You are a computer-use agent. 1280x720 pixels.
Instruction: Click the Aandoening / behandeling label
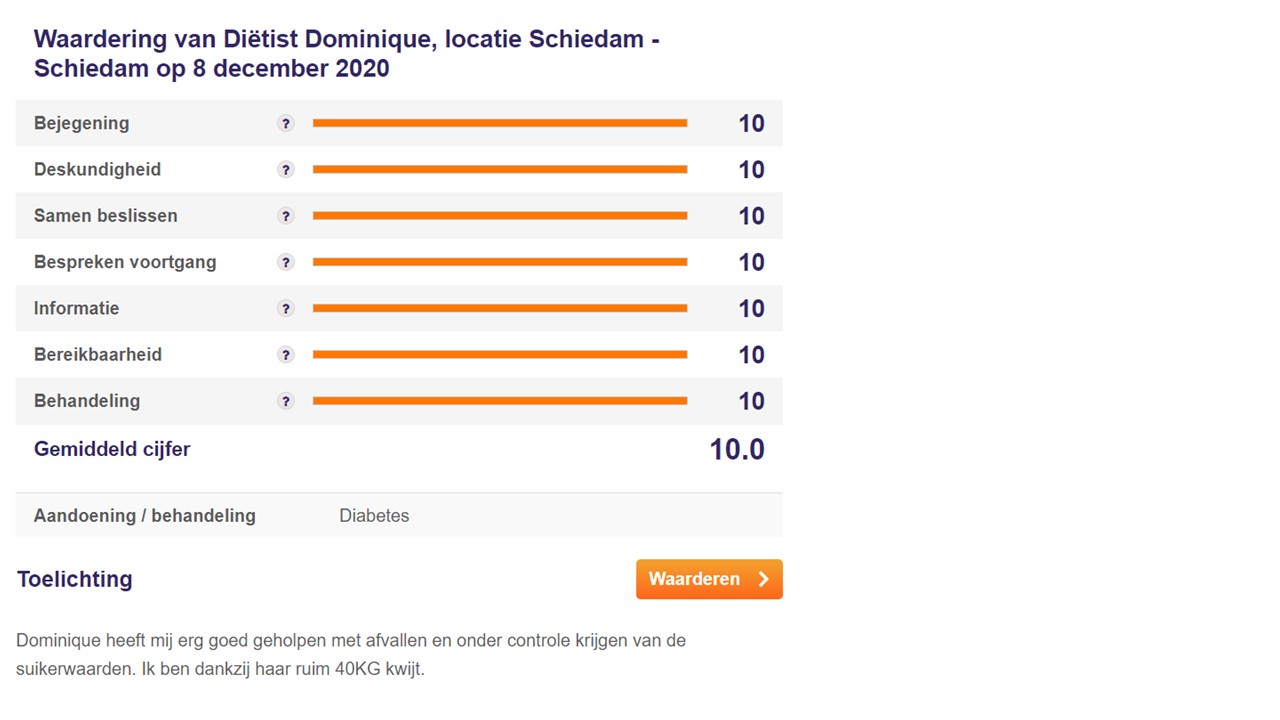tap(145, 516)
